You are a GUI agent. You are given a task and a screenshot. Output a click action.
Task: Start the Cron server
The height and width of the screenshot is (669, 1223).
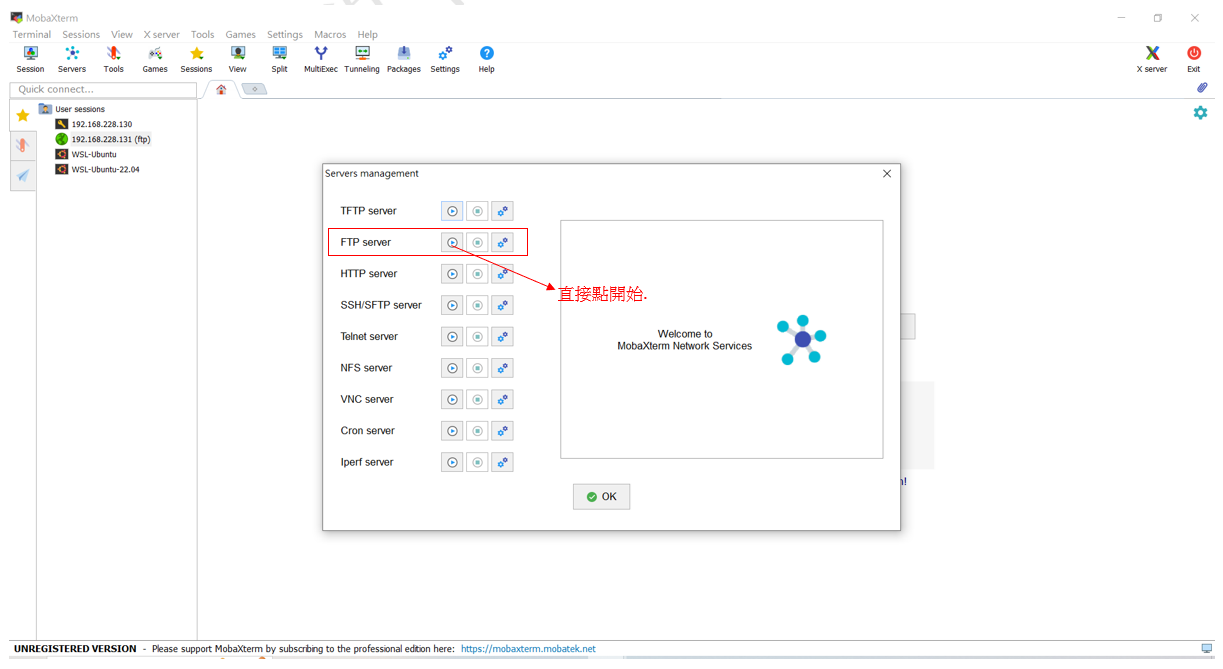452,431
